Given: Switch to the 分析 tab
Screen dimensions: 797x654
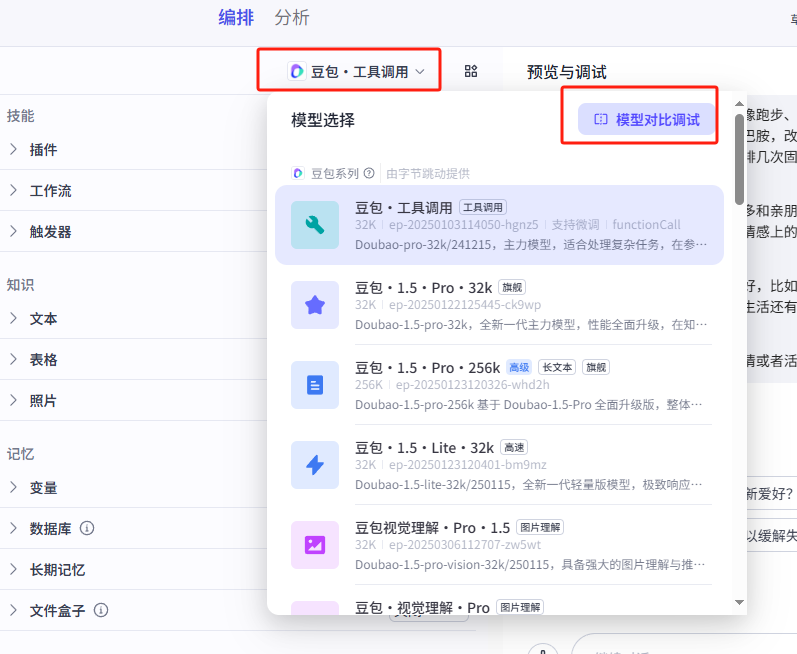Looking at the screenshot, I should point(292,18).
